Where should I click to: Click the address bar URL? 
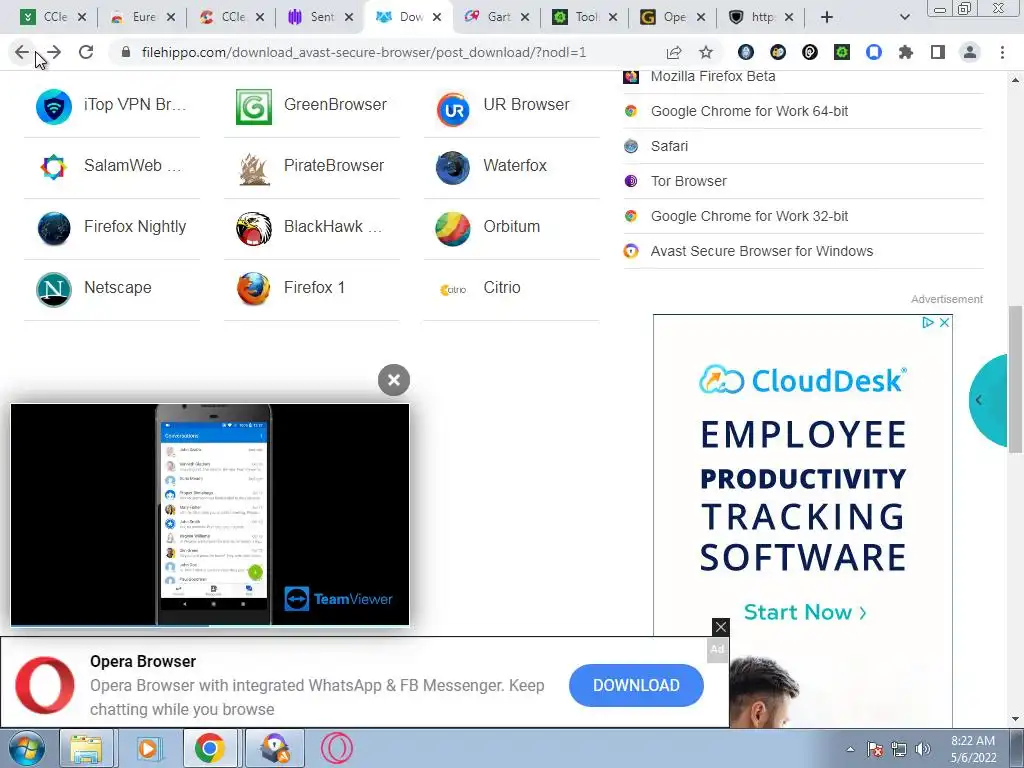tap(364, 52)
